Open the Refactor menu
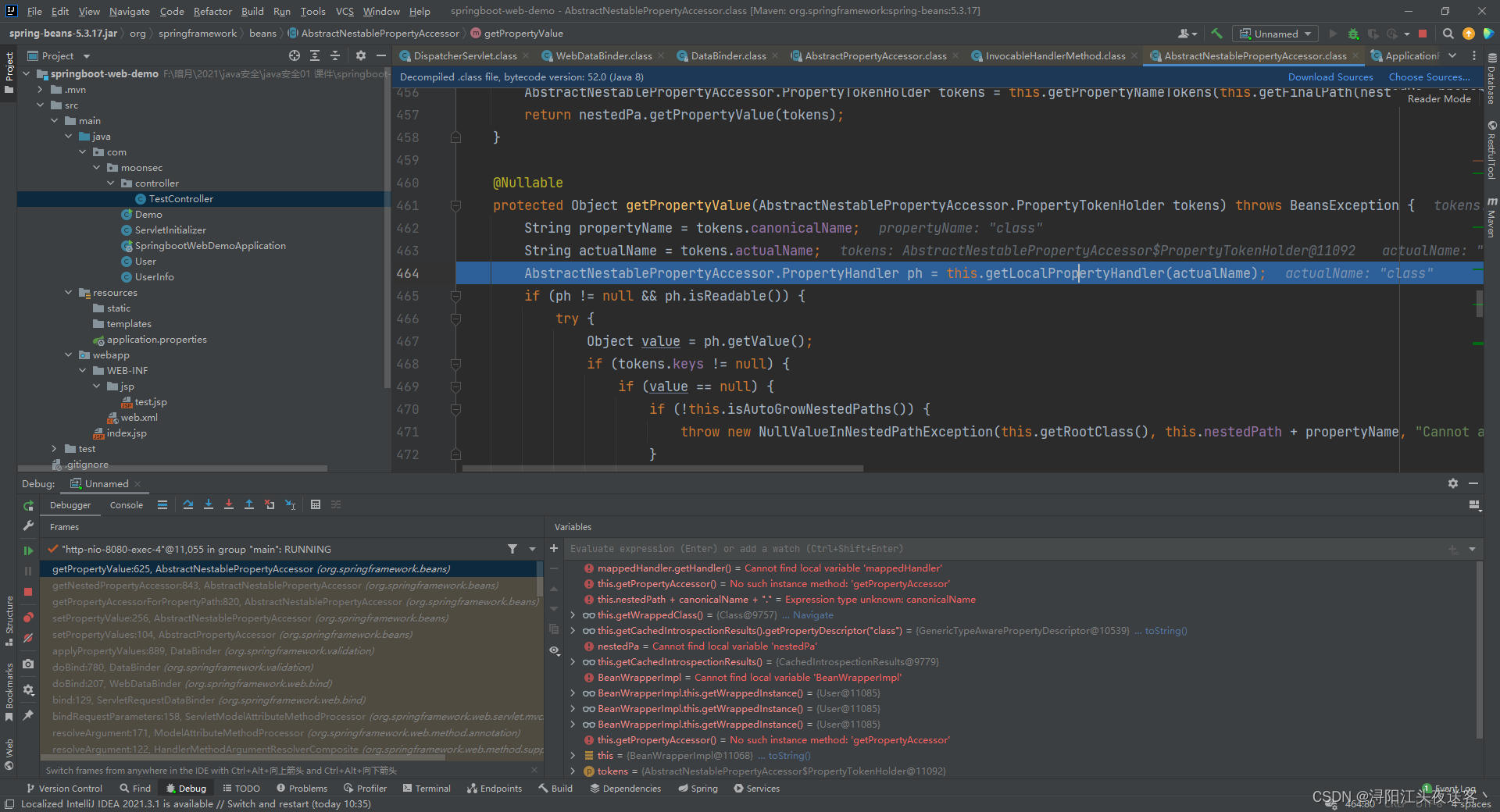This screenshot has height=812, width=1500. tap(212, 11)
